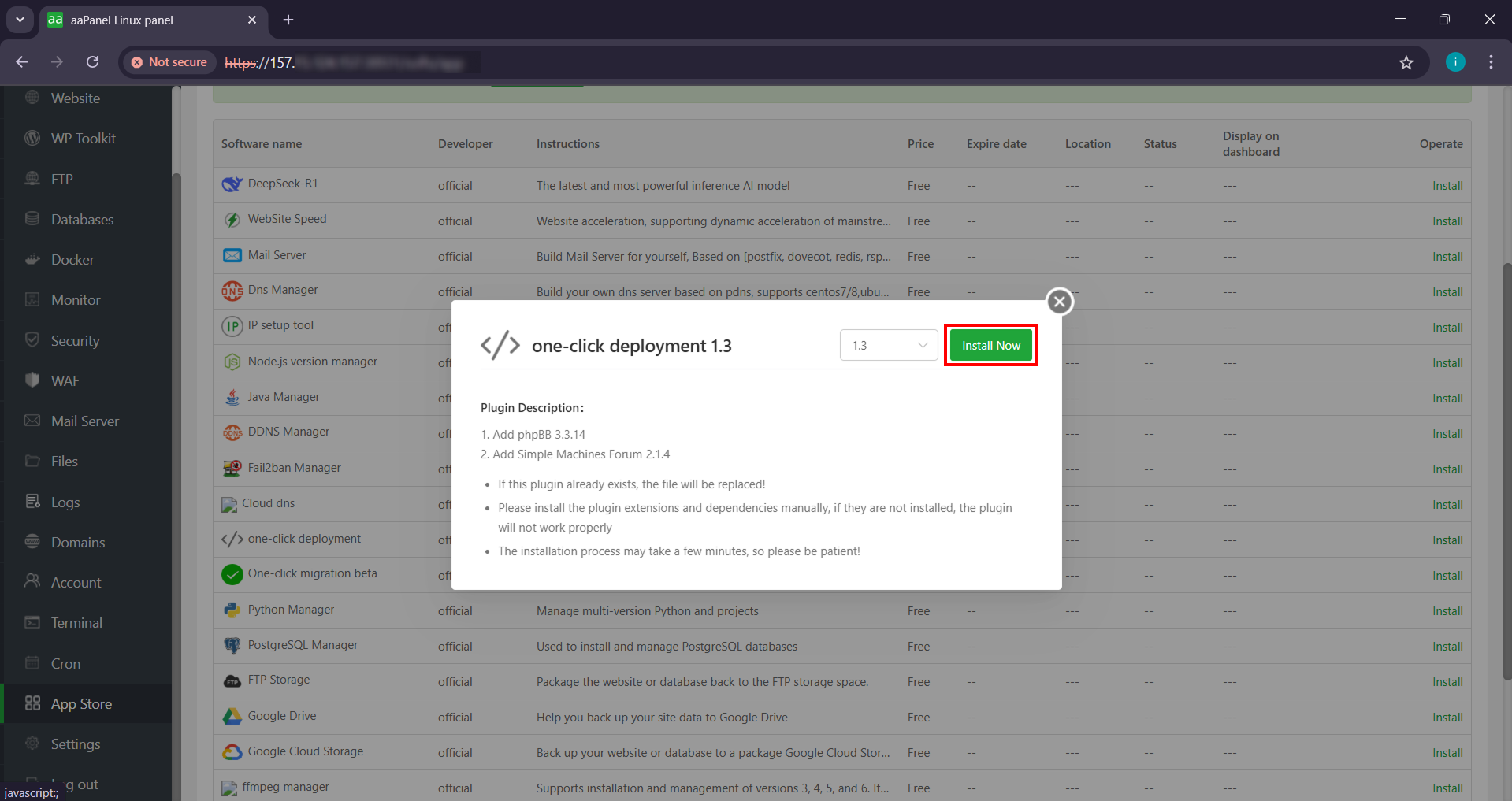This screenshot has height=801, width=1512.
Task: Open the Terminal sidebar icon
Action: [x=32, y=622]
